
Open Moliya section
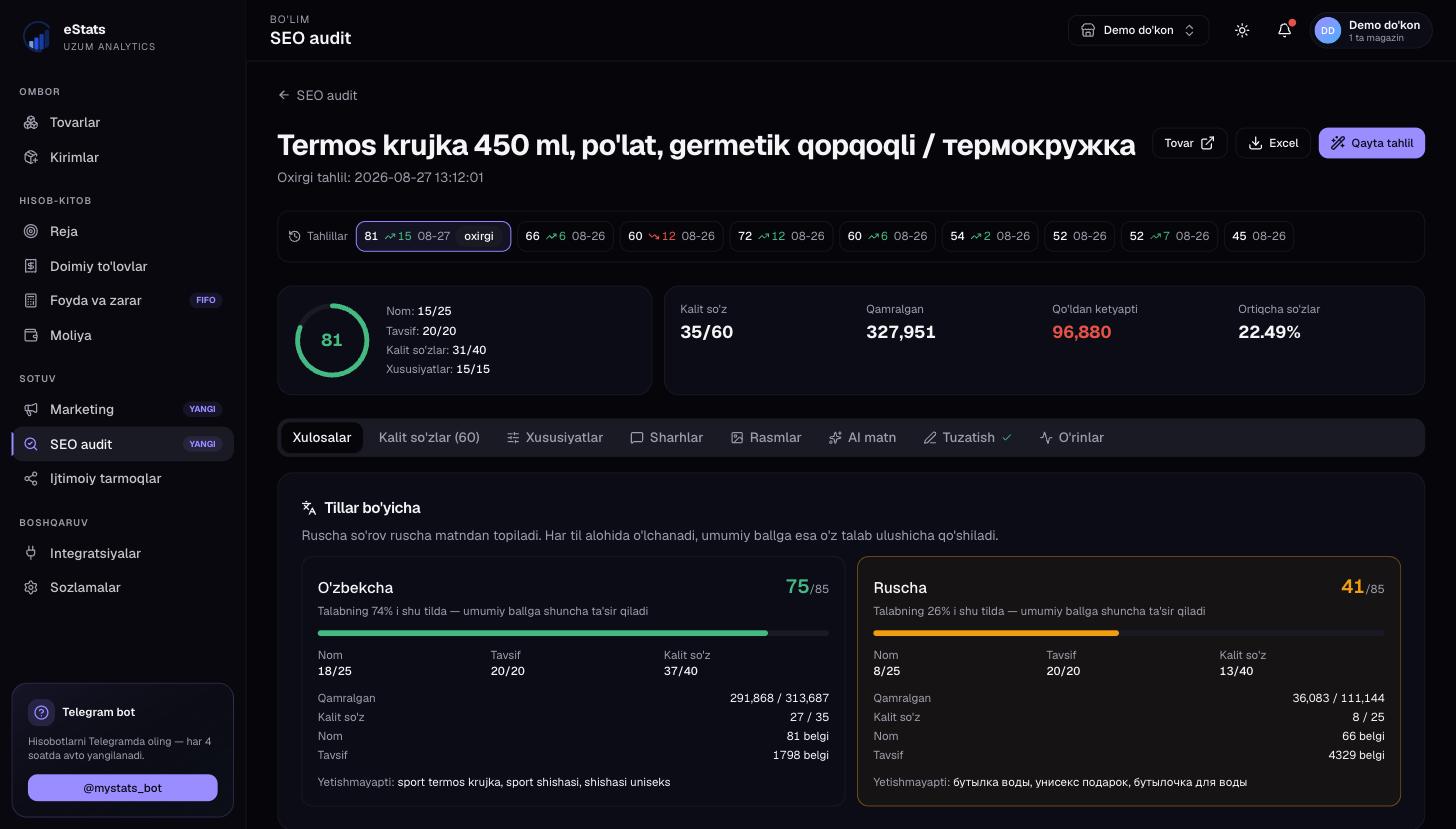pos(122,335)
